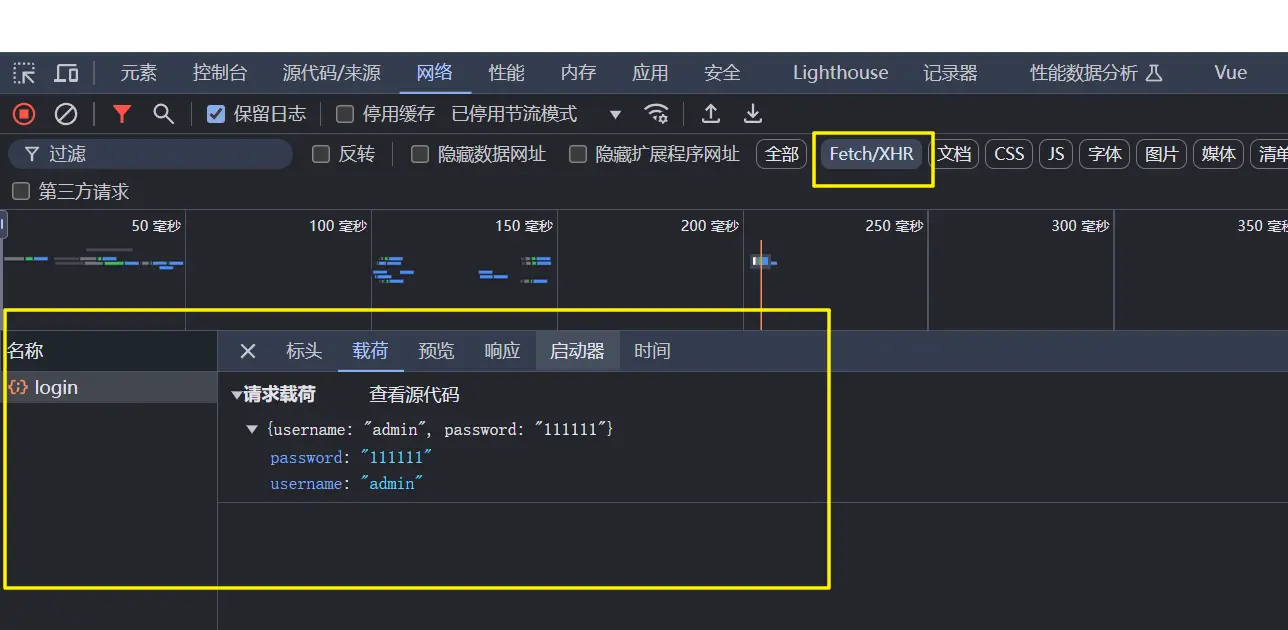Click the orange timeline marker line
Viewport: 1288px width, 630px height.
(x=761, y=285)
